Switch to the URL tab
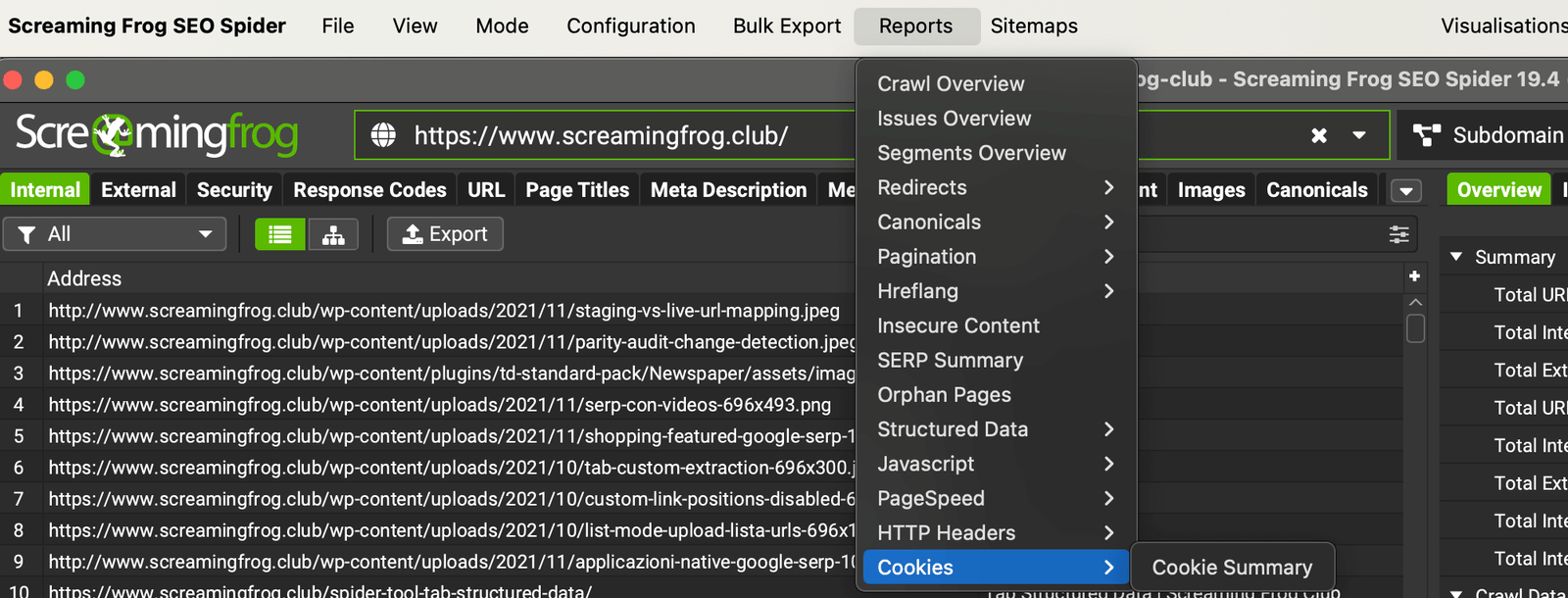 [486, 190]
